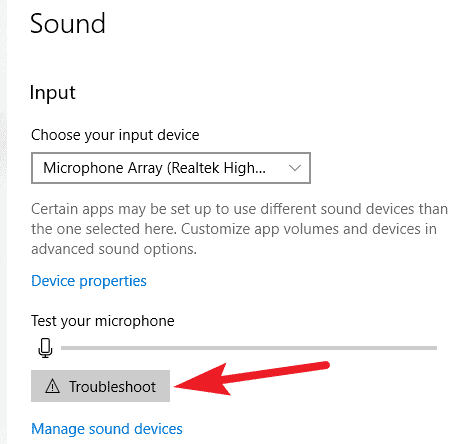The width and height of the screenshot is (469, 444).
Task: Click the red arrow pointing at Troubleshoot
Action: coord(252,379)
